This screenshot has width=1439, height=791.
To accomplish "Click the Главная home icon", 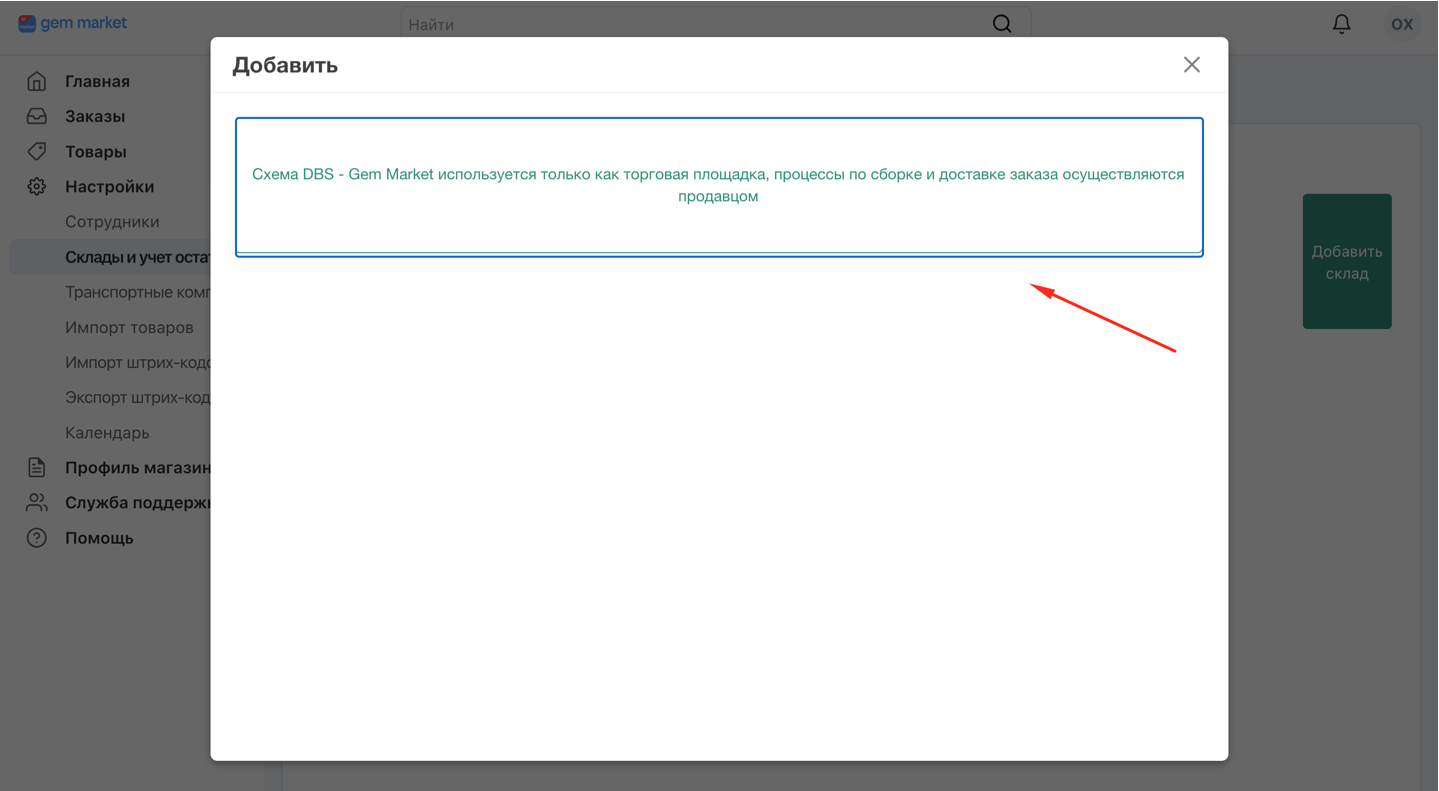I will (x=37, y=81).
